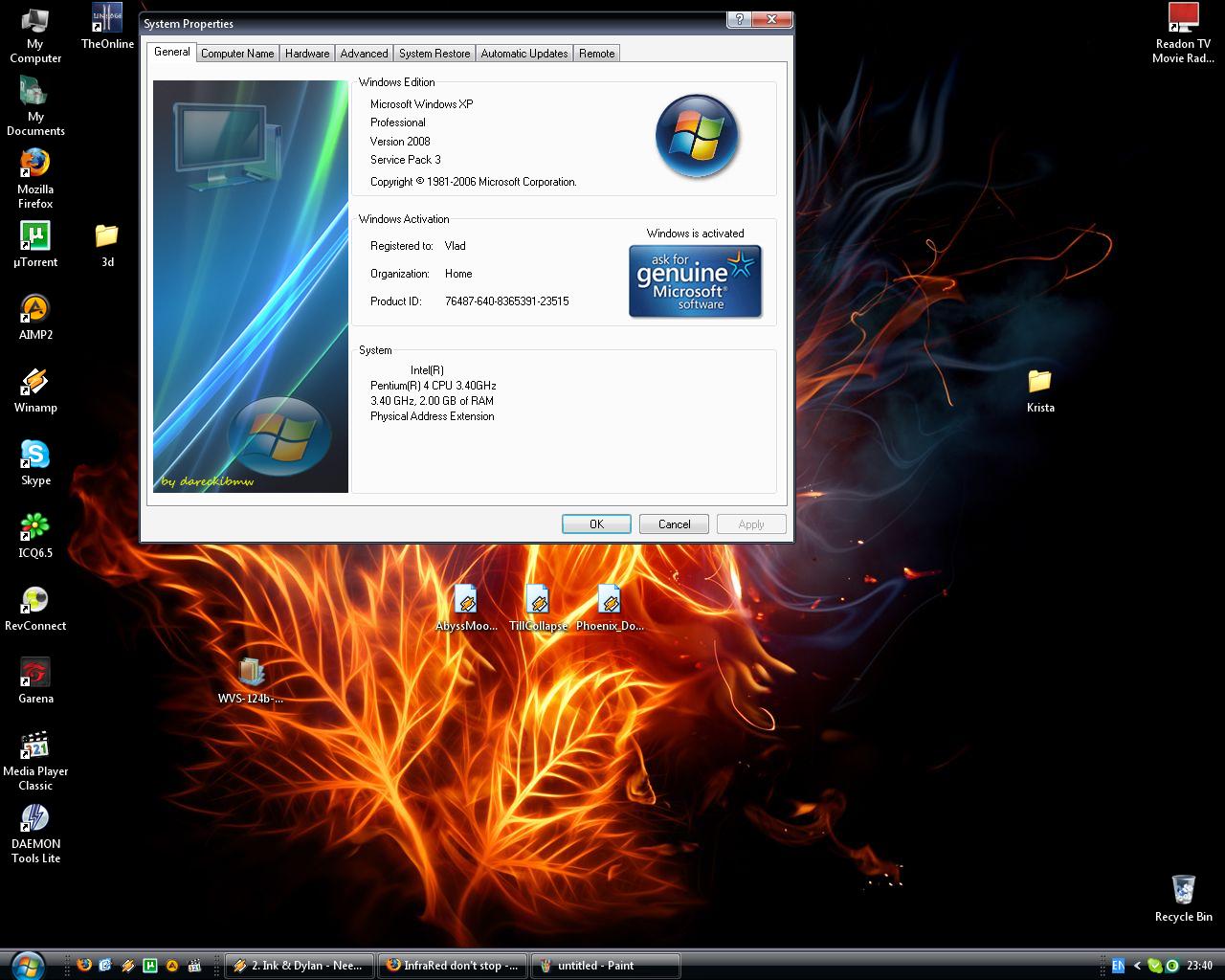Switch to Hardware tab

307,54
